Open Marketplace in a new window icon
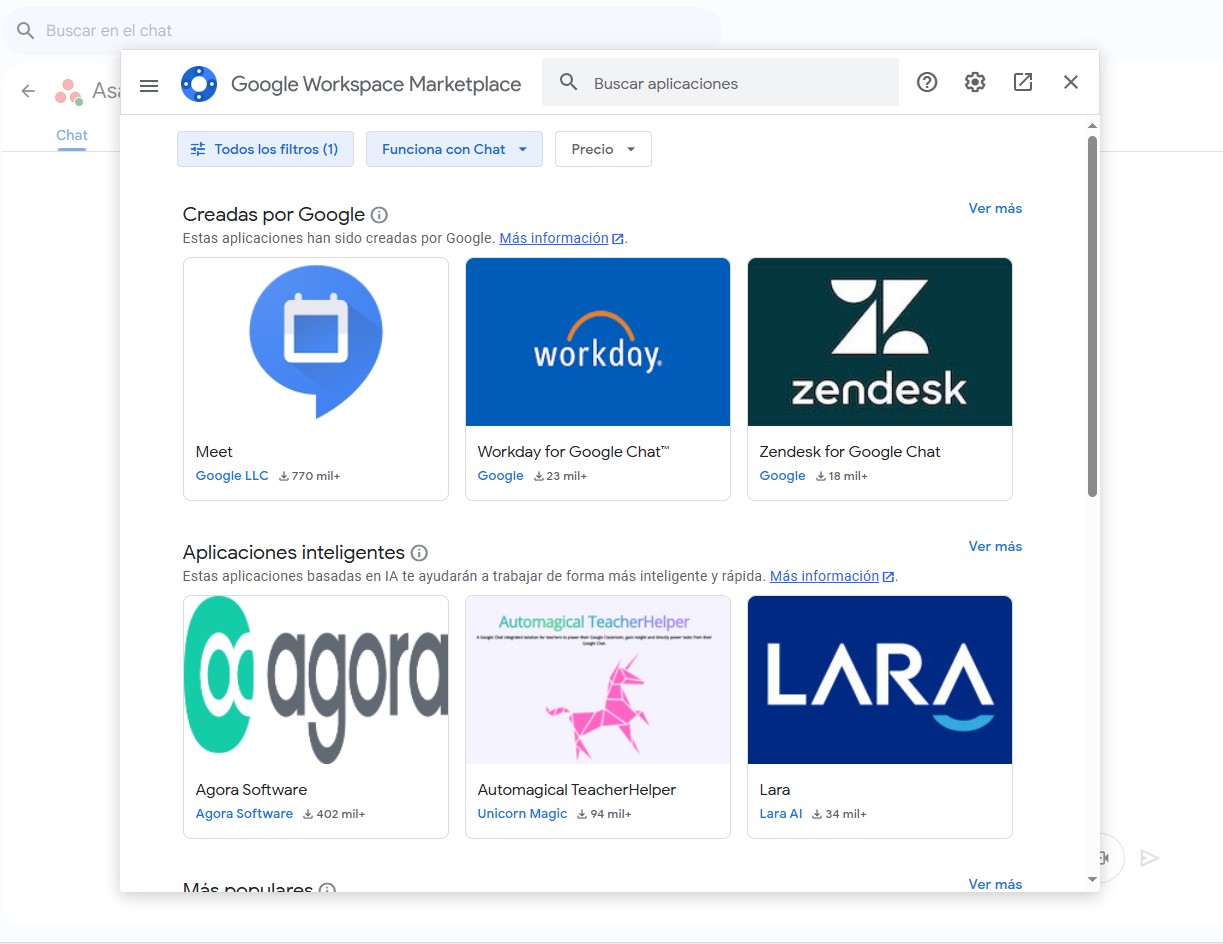 click(x=1023, y=82)
